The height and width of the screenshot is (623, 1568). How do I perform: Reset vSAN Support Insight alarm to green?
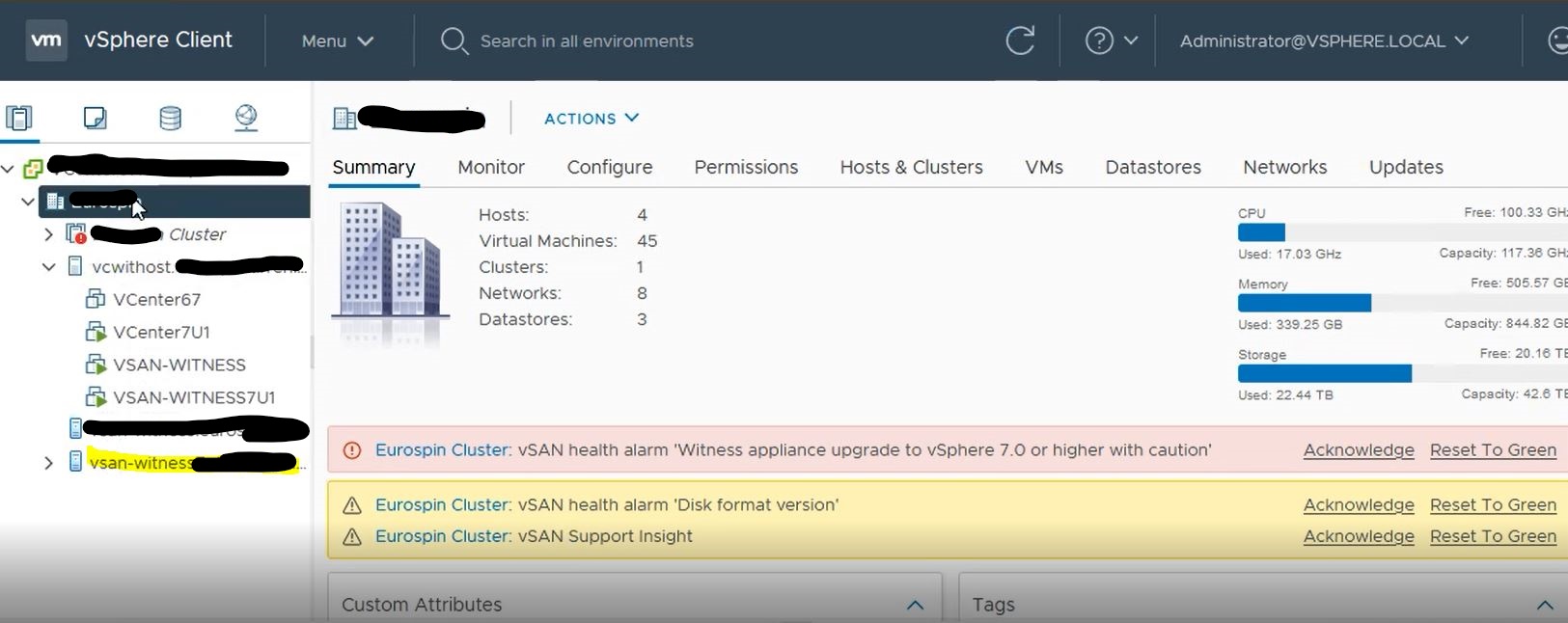1493,536
